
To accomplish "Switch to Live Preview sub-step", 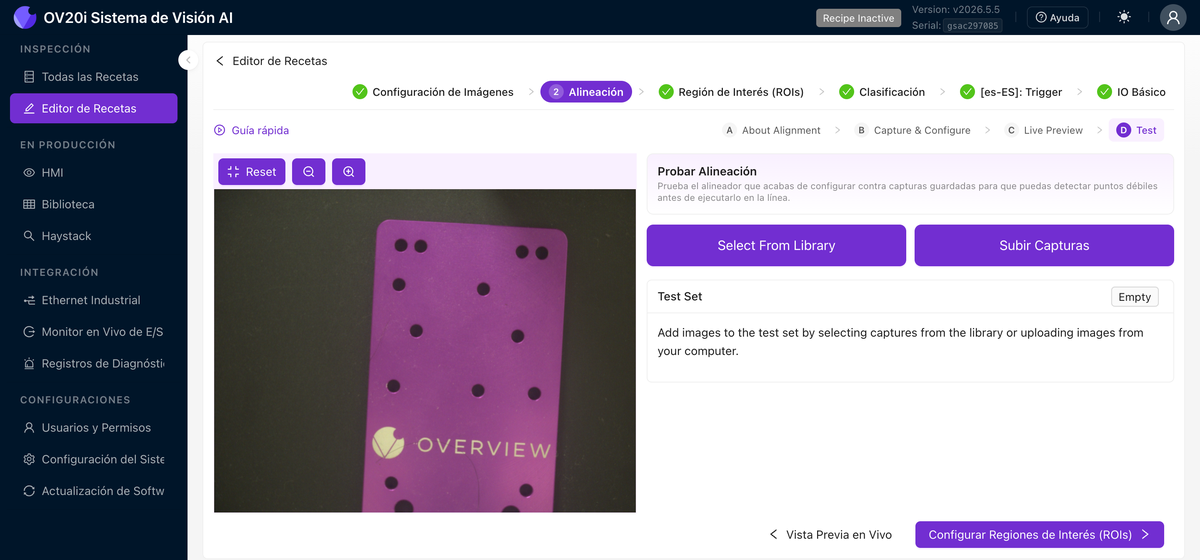I will pos(1044,130).
